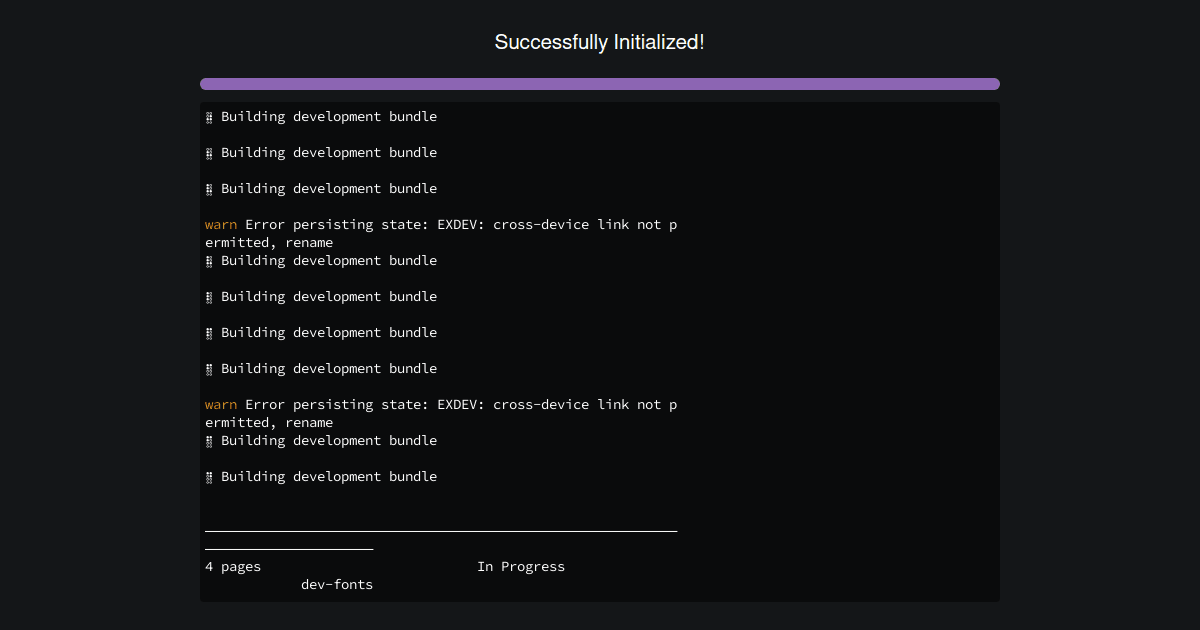1200x630 pixels.
Task: Click the dev-fonts query link
Action: pos(337,584)
